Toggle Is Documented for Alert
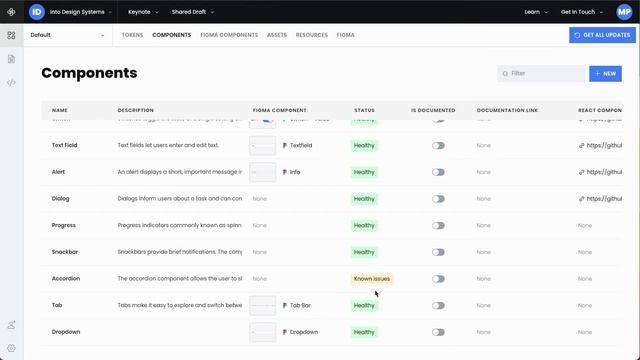Viewport: 640px width, 360px height. [x=438, y=172]
